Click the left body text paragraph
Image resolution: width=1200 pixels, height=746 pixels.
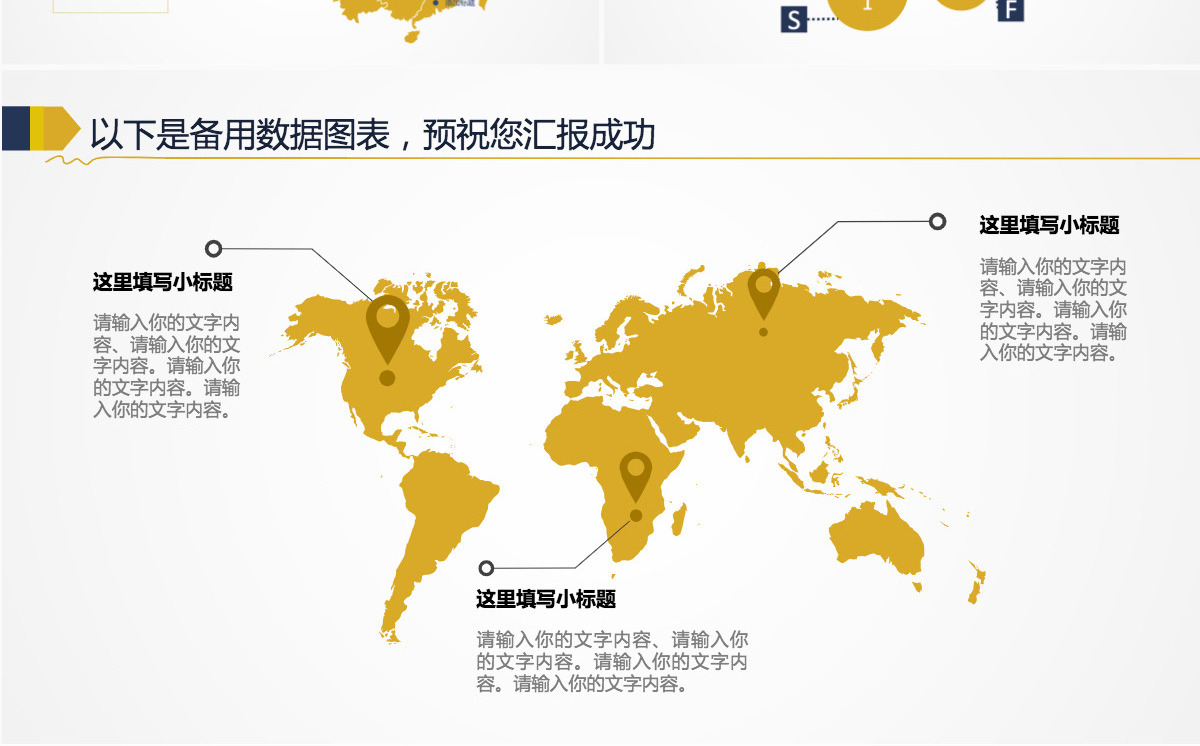pyautogui.click(x=167, y=366)
